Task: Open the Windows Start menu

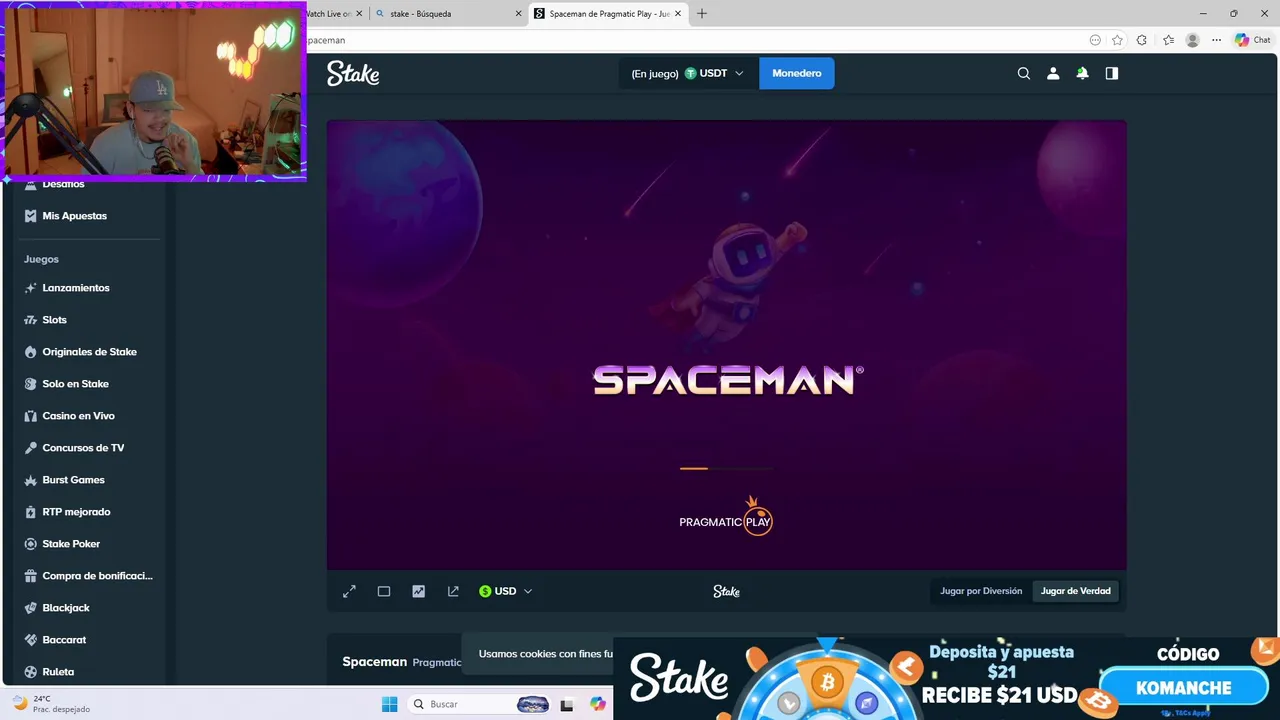Action: 390,704
